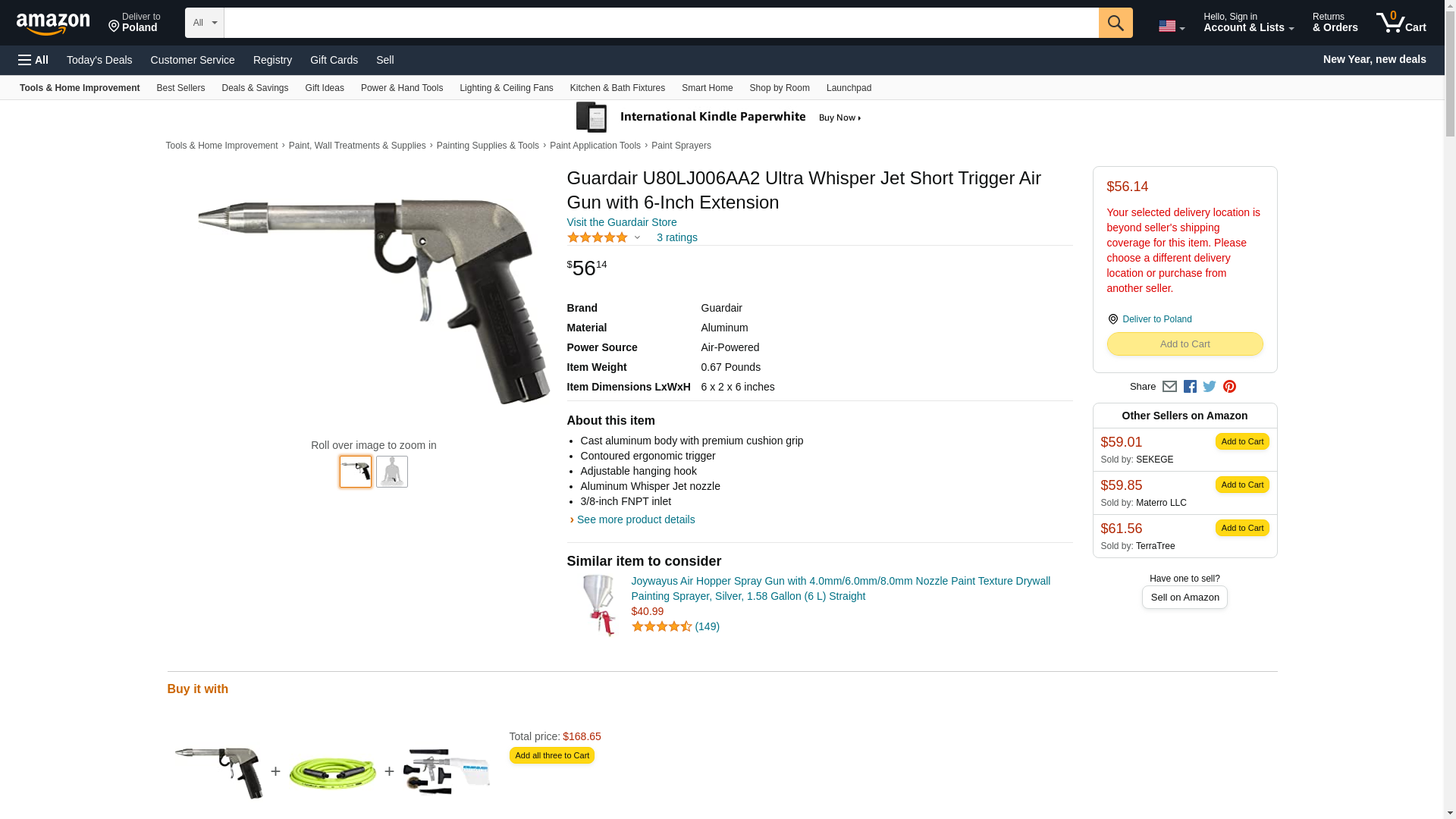Click into the Amazon search field
The width and height of the screenshot is (1456, 819).
click(x=661, y=23)
